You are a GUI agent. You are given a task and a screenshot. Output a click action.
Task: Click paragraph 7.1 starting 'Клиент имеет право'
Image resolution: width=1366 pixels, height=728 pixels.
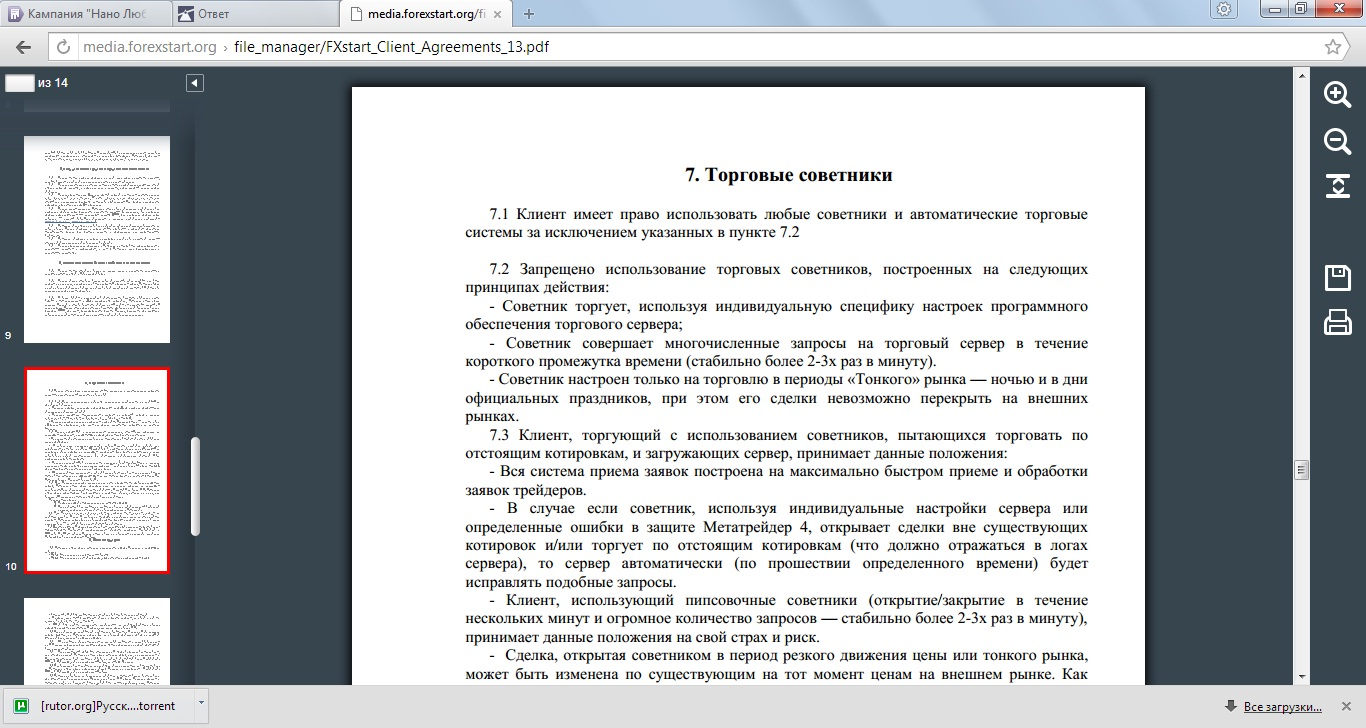[x=776, y=223]
